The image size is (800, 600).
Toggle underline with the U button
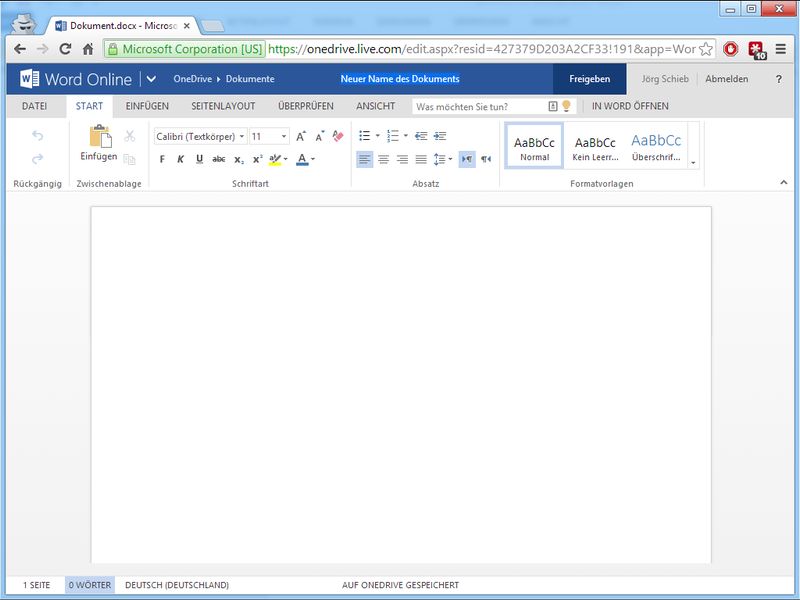pos(199,159)
